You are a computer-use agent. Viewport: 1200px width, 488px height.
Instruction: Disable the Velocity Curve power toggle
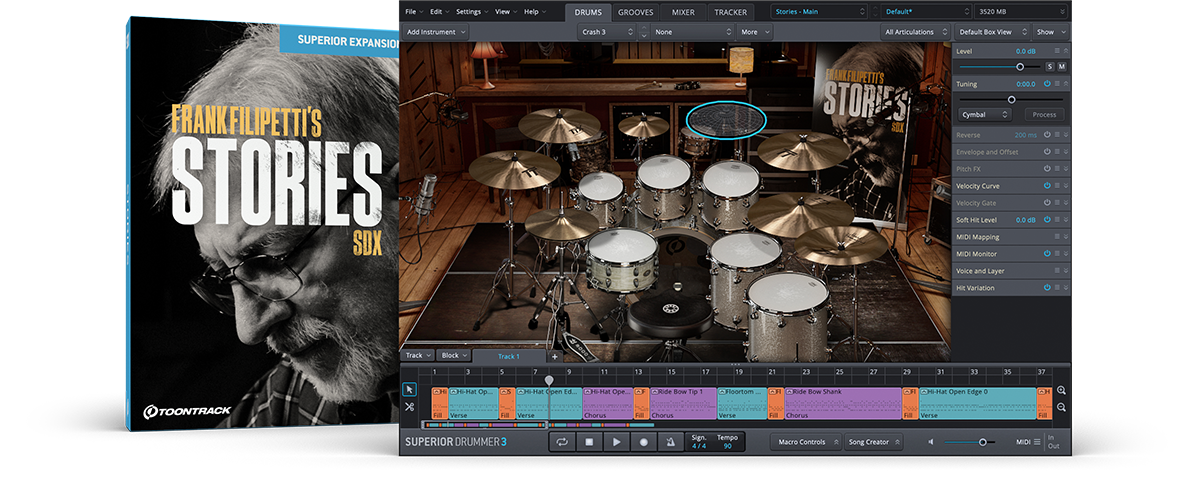tap(1047, 186)
